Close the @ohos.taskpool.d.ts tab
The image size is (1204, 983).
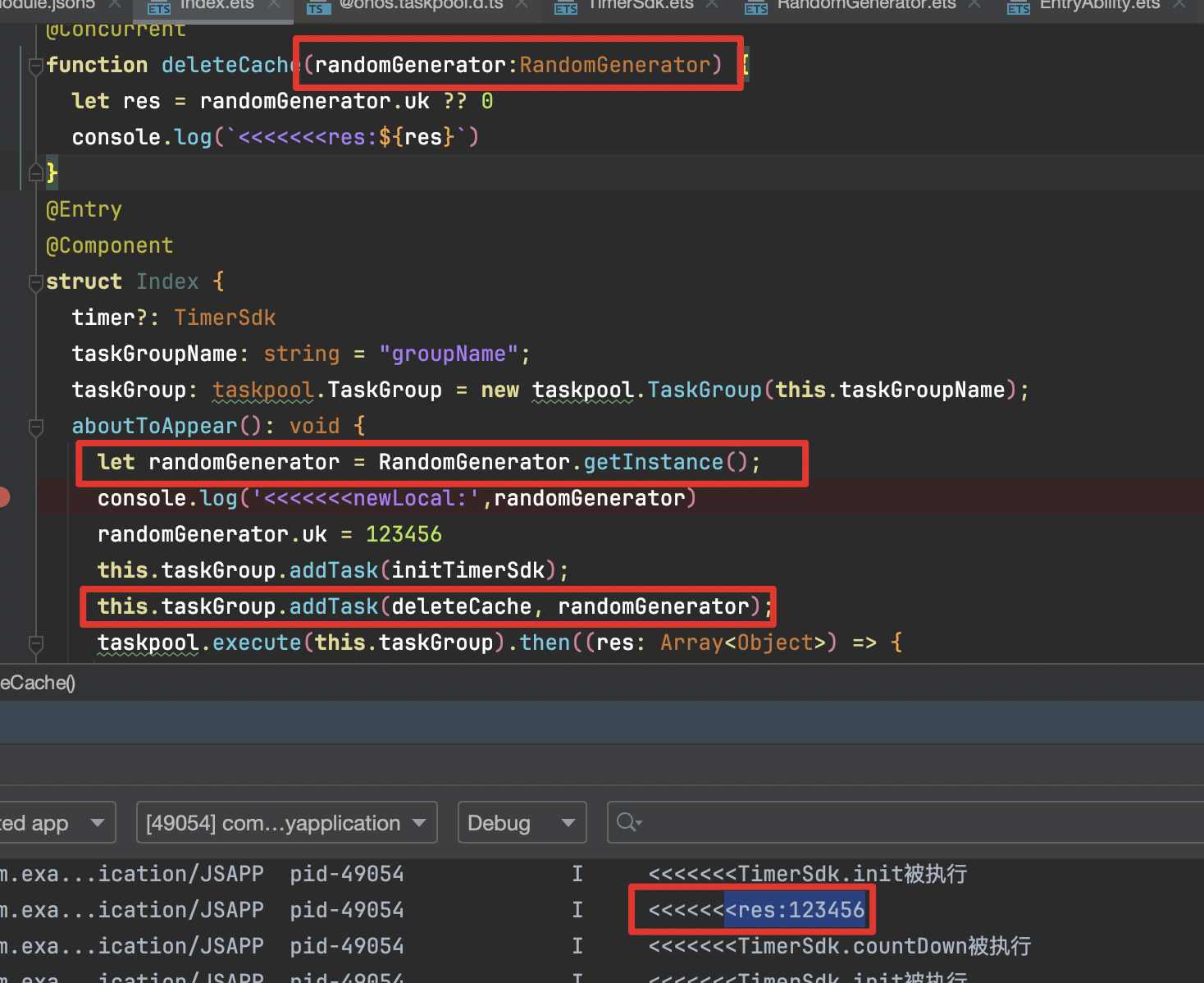[x=522, y=5]
